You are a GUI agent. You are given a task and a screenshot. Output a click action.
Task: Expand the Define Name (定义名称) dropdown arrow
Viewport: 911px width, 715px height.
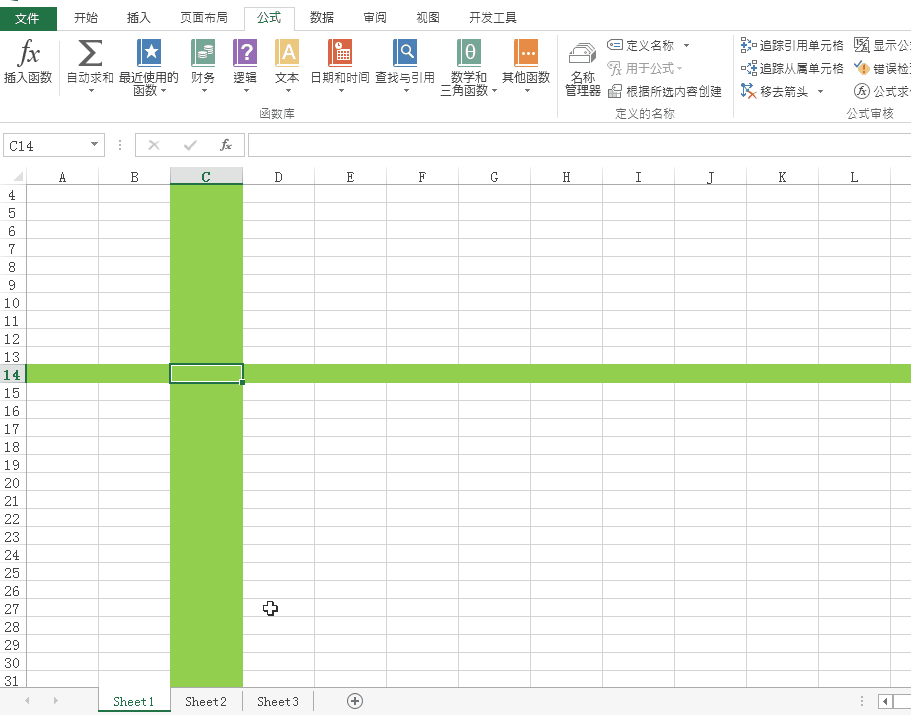click(x=686, y=45)
